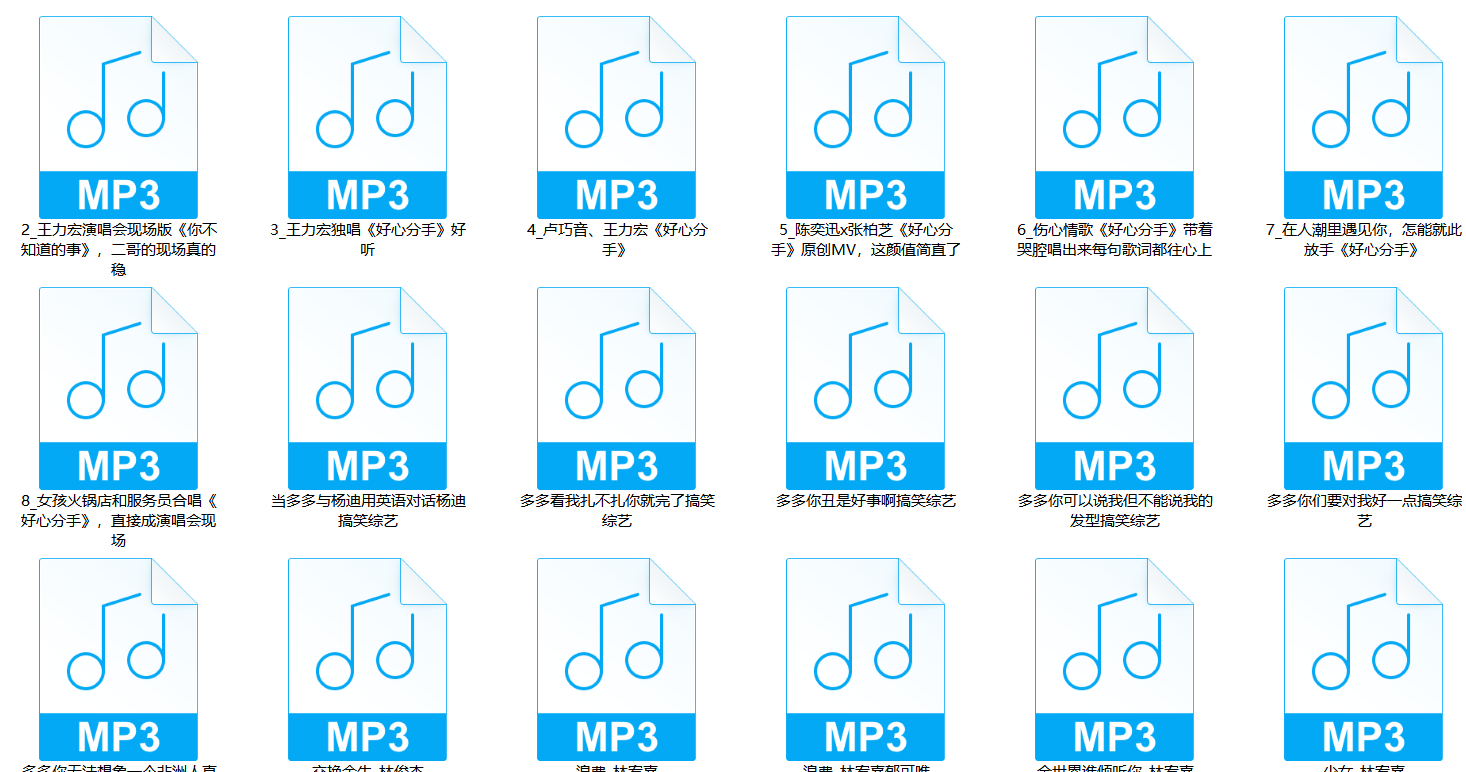Viewport: 1466px width, 772px height.
Task: Select MP3 icon for 6_伤心情歌《好心分手》 file
Action: 1114,117
